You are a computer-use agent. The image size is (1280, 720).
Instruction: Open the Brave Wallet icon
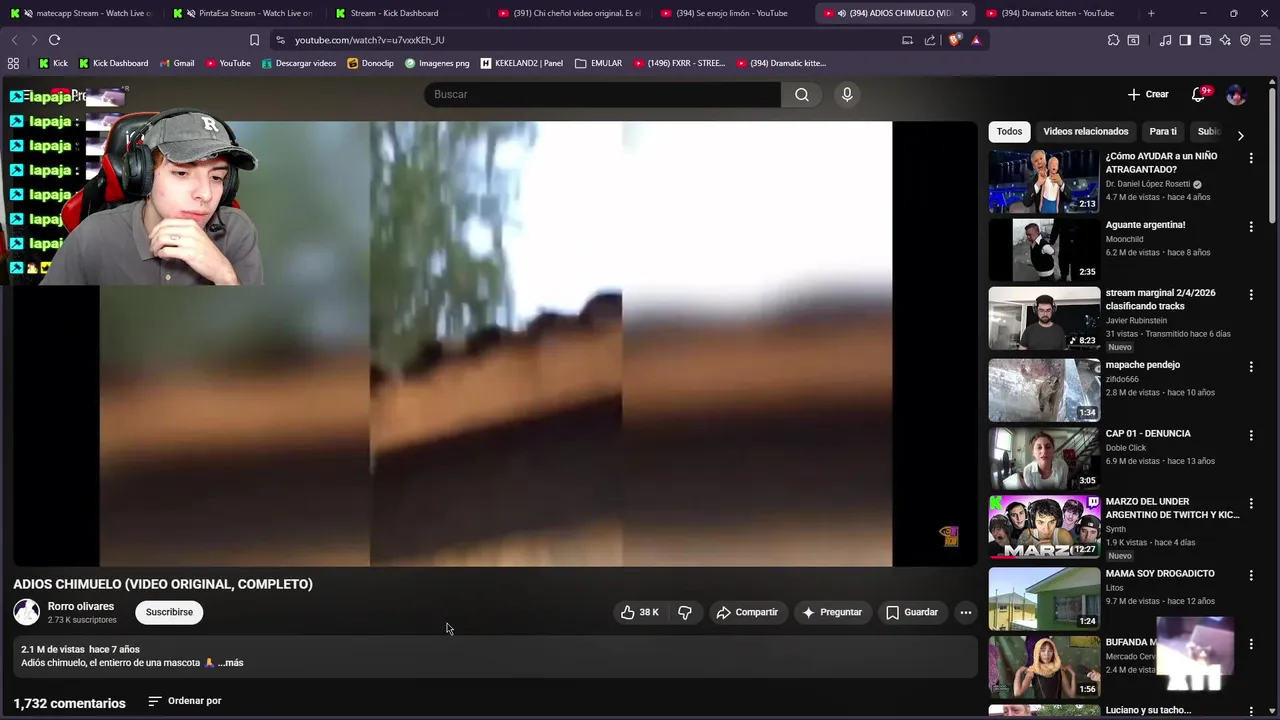pyautogui.click(x=1205, y=40)
